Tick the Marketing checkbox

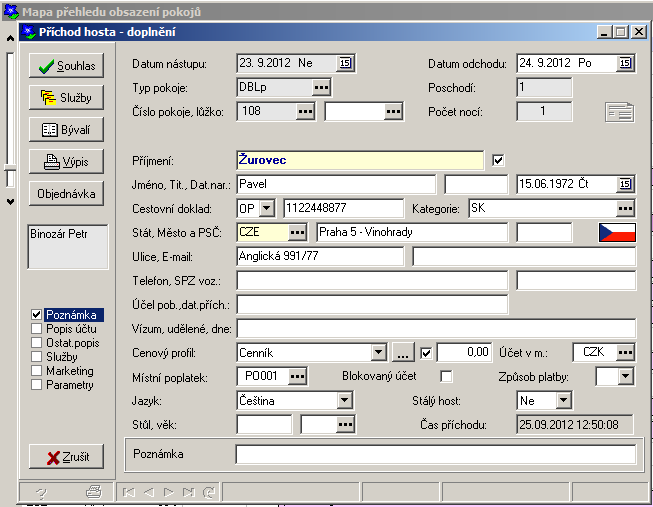37,371
